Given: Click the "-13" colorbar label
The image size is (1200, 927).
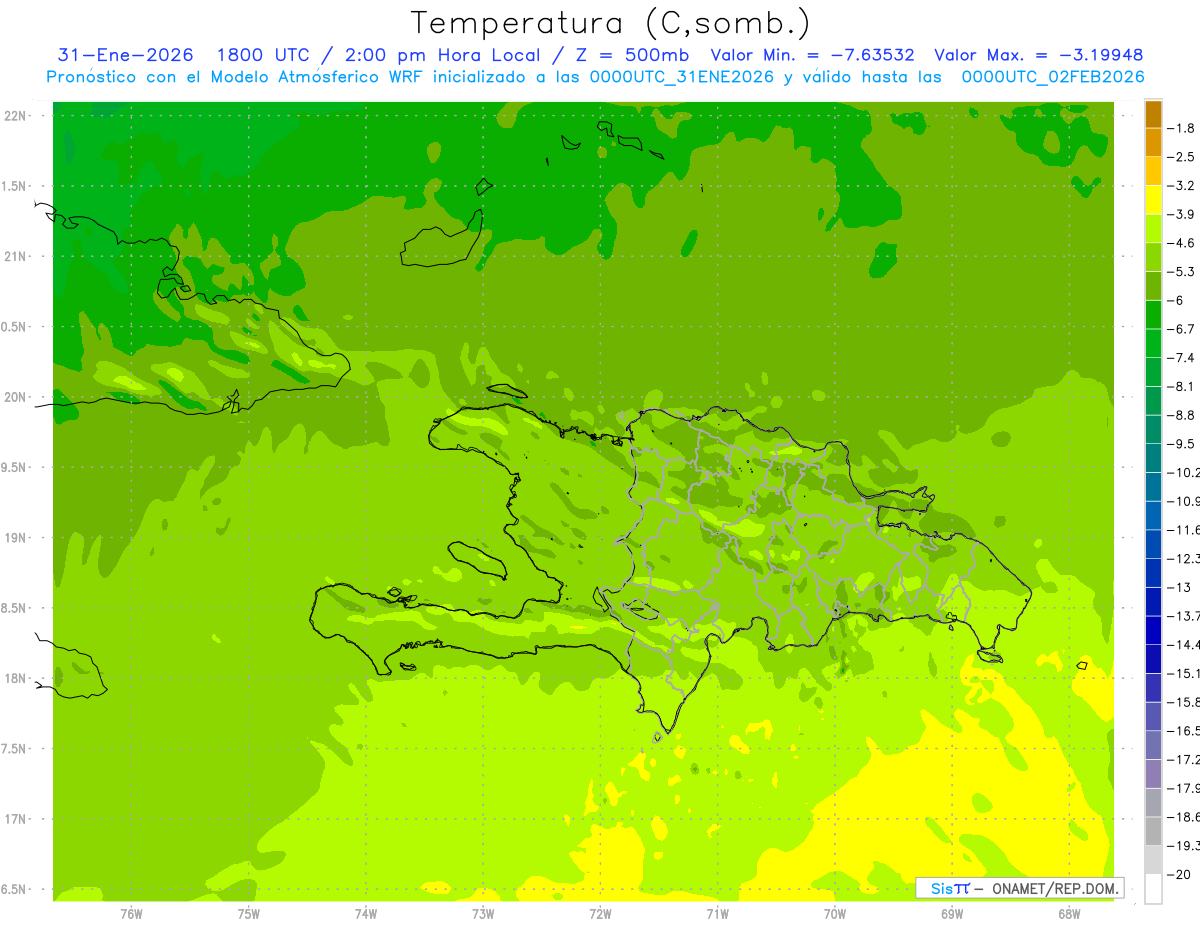Looking at the screenshot, I should [x=1180, y=587].
